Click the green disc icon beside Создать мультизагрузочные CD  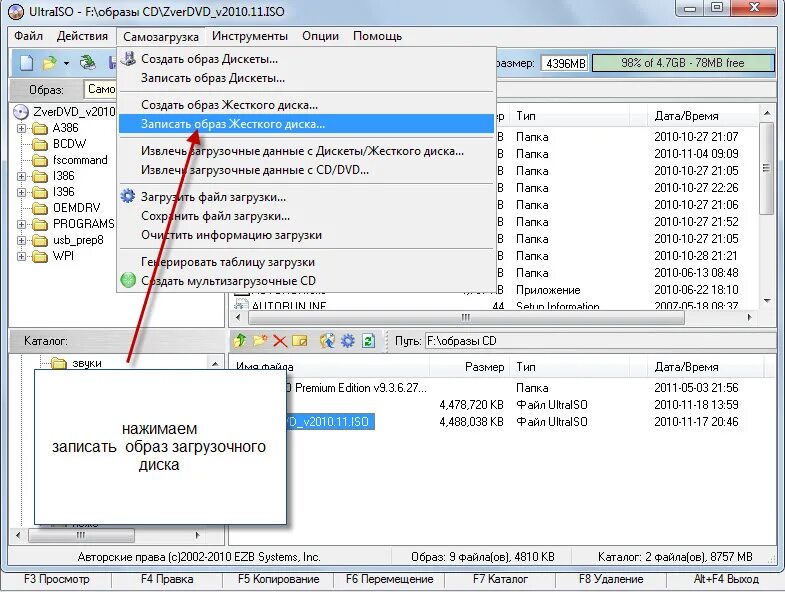pyautogui.click(x=128, y=280)
